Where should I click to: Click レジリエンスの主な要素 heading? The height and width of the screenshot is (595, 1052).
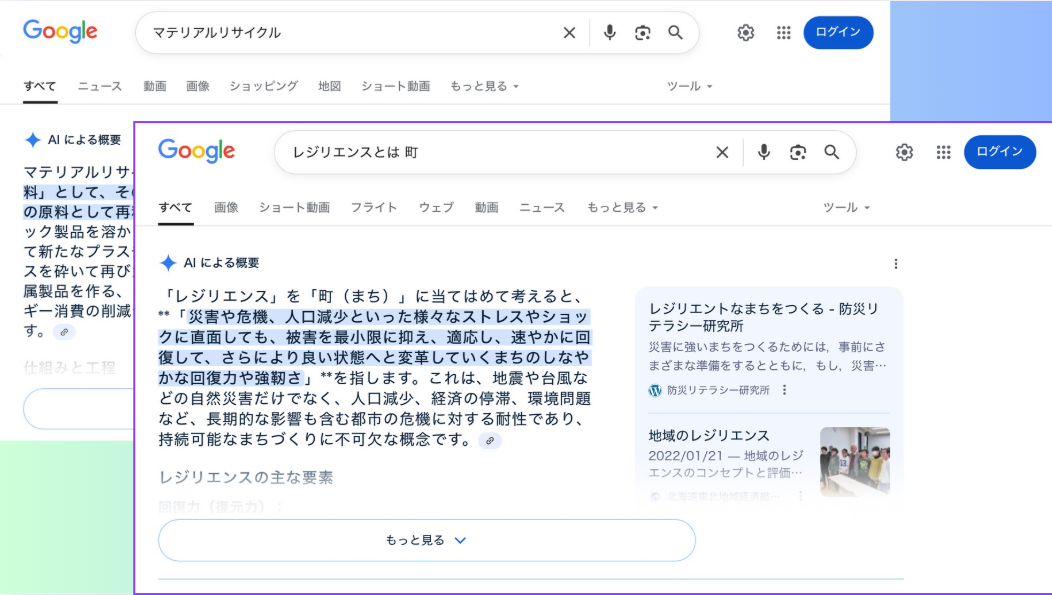[x=246, y=477]
